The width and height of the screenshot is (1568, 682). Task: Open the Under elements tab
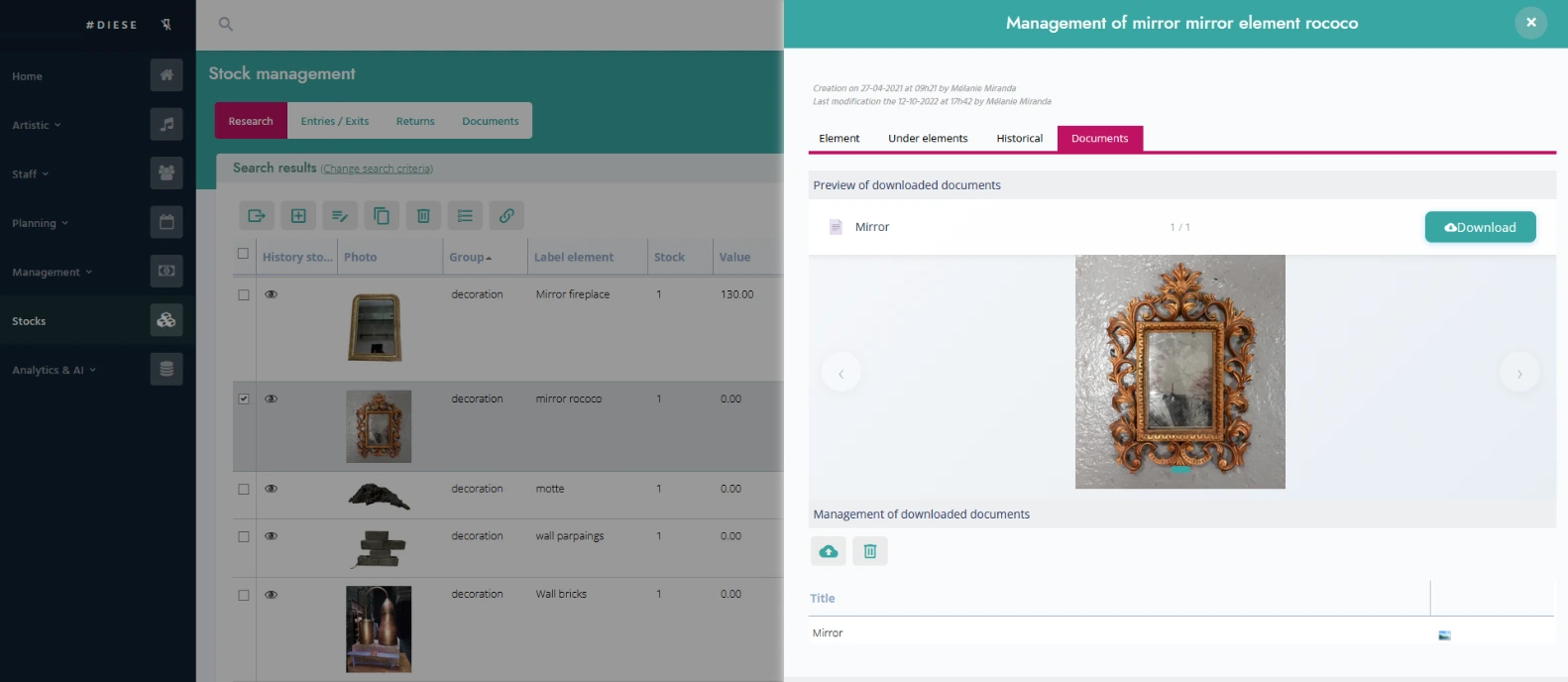(x=927, y=139)
